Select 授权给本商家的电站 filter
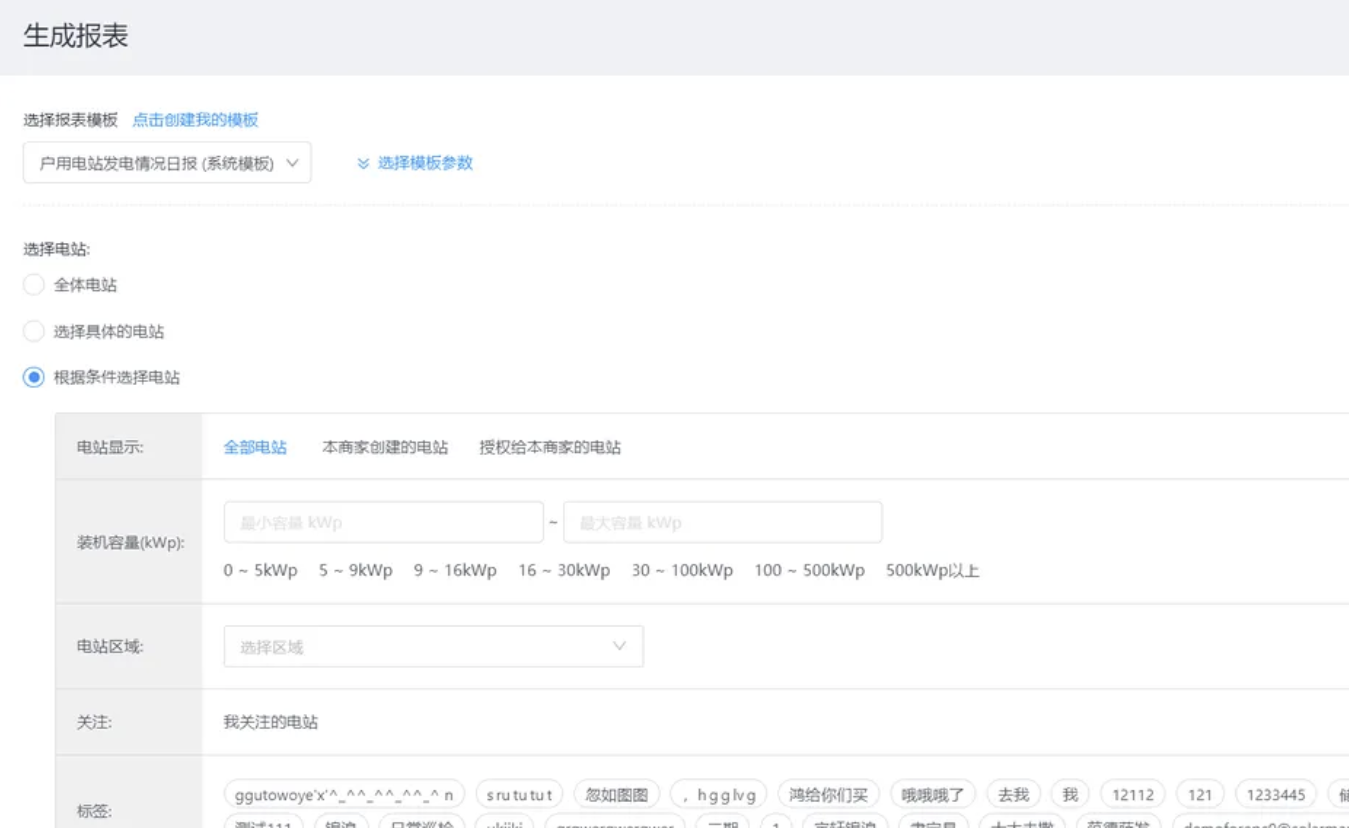This screenshot has width=1349, height=828. [550, 447]
